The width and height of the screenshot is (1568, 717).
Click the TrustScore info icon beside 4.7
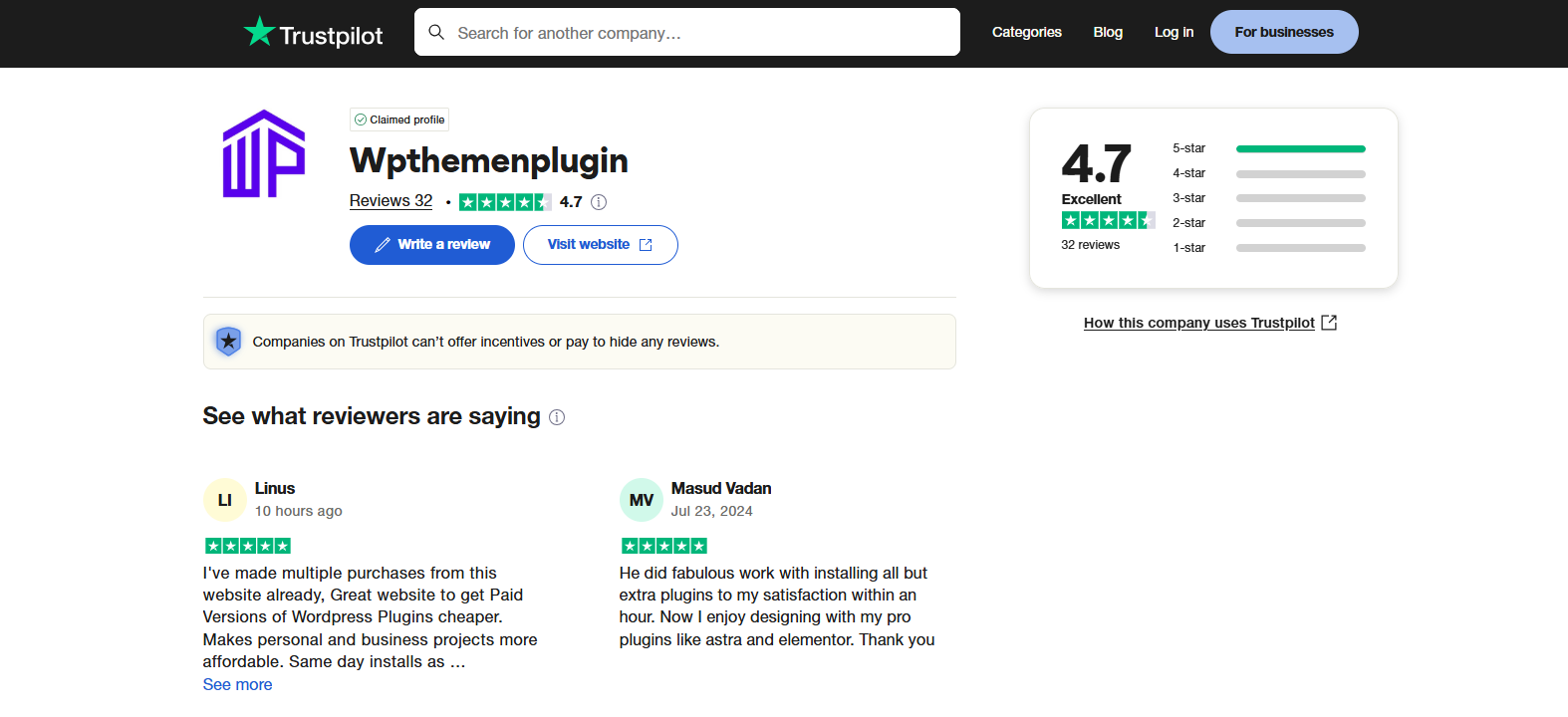tap(599, 202)
